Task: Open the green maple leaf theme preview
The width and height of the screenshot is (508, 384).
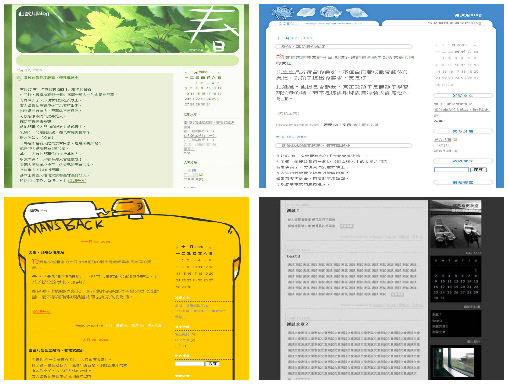Action: point(126,96)
